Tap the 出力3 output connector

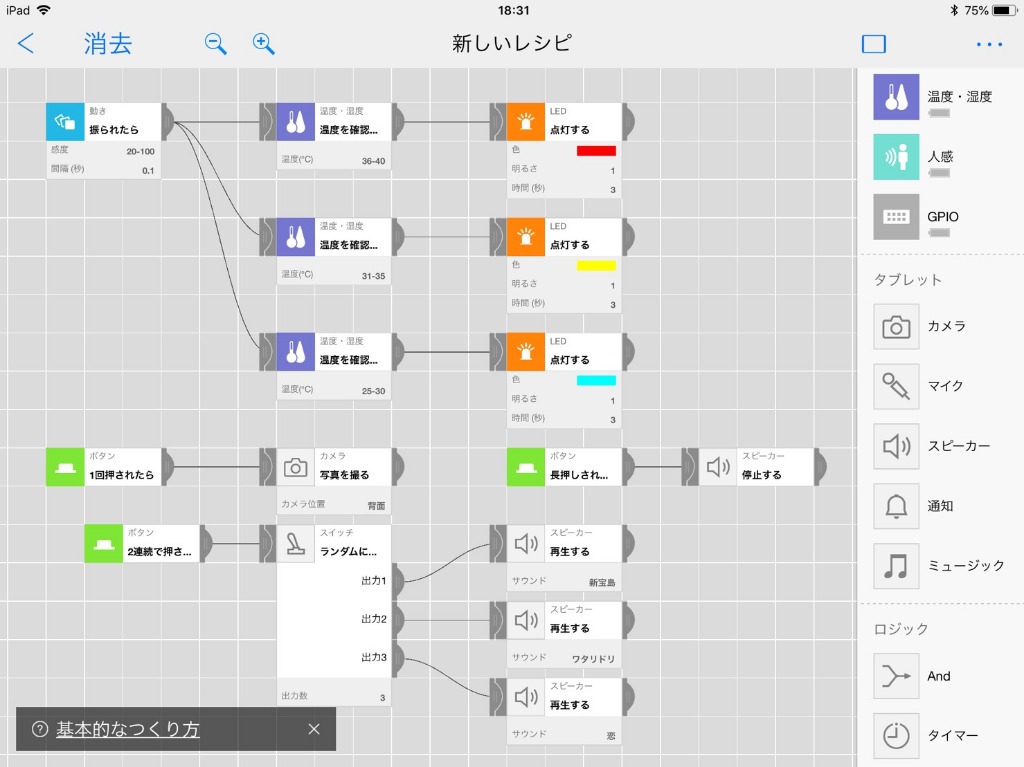(398, 657)
